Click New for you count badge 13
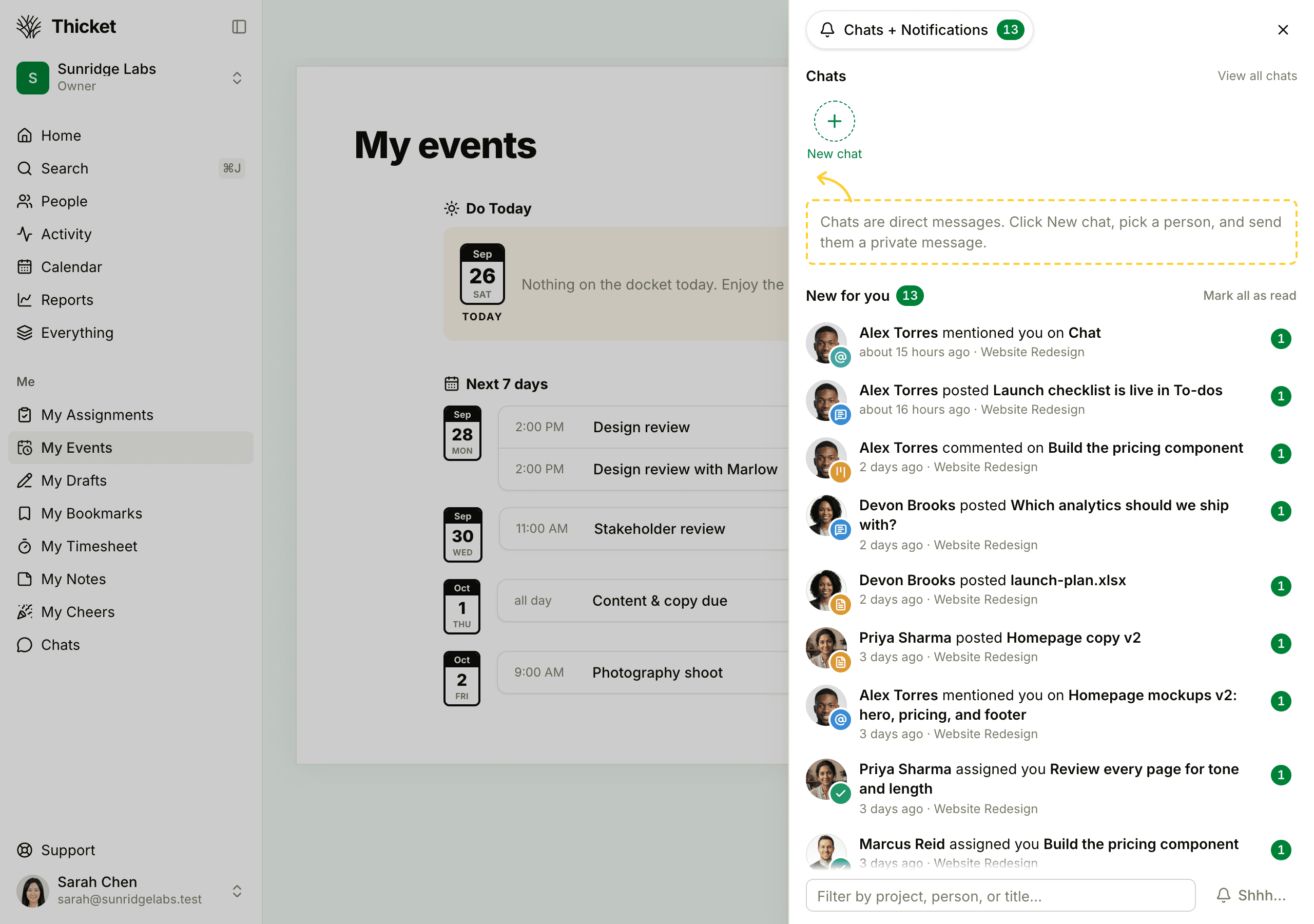This screenshot has height=924, width=1314. pos(910,295)
